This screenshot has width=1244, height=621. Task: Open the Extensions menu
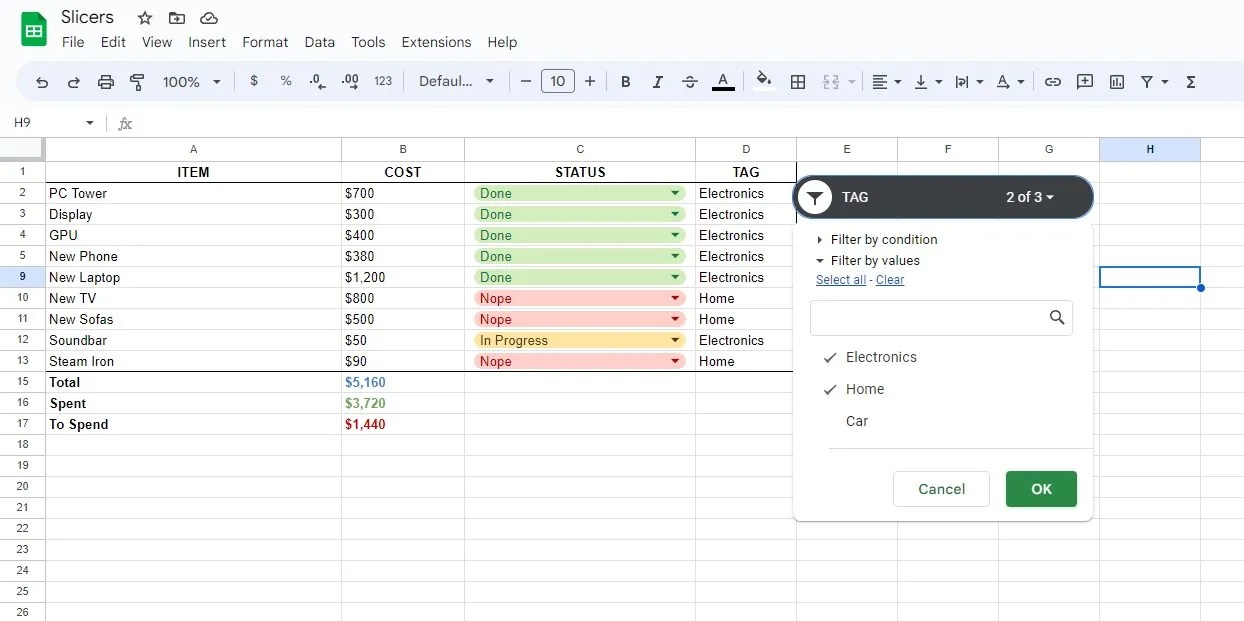pyautogui.click(x=436, y=42)
